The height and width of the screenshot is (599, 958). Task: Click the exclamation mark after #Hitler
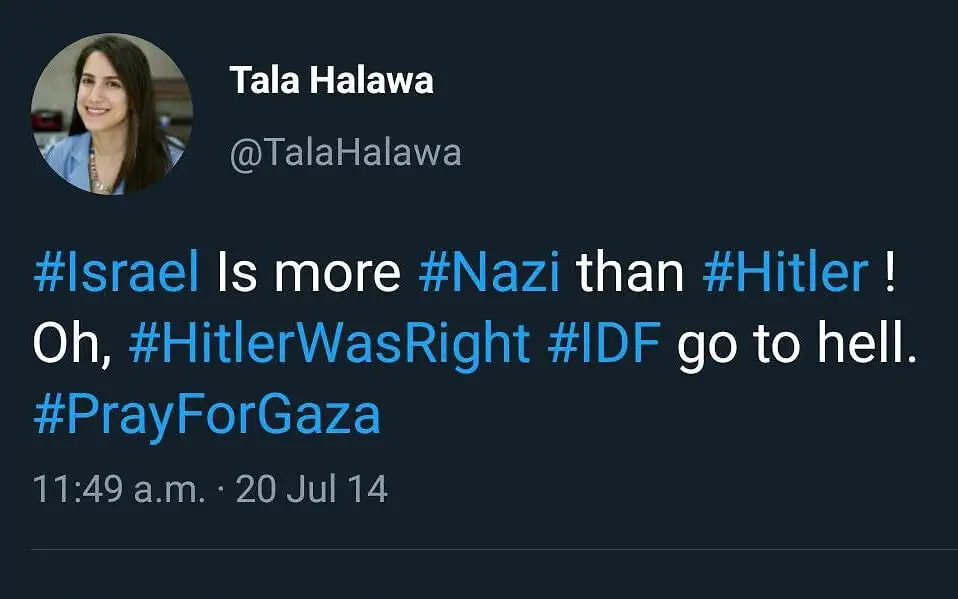click(891, 274)
